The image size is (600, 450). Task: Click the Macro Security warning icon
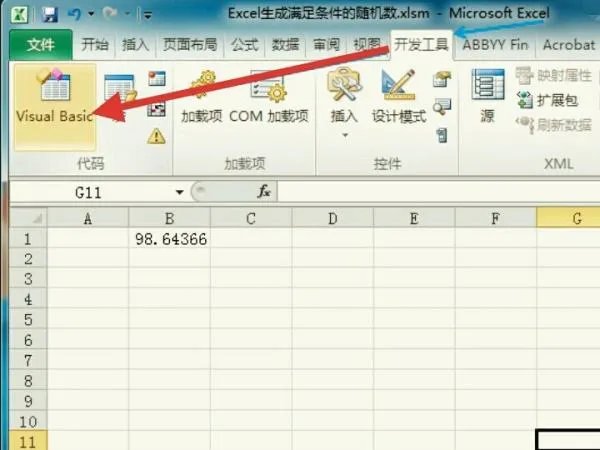point(156,136)
